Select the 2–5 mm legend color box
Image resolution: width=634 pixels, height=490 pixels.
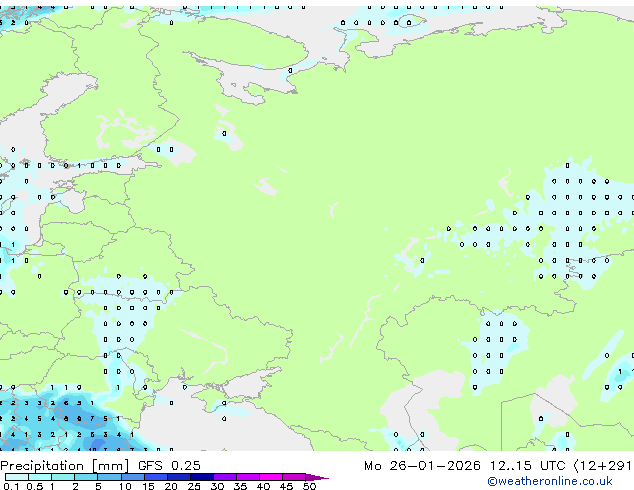coord(86,477)
